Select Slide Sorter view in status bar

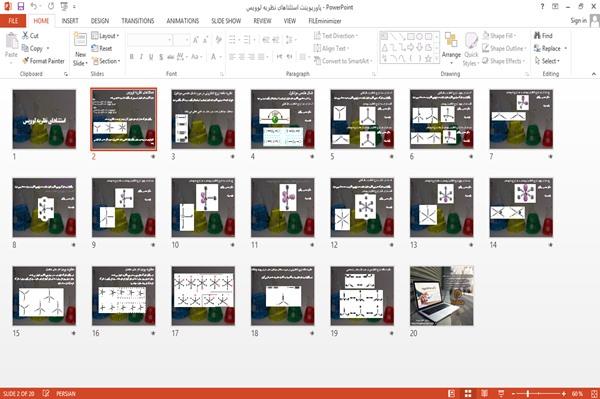(468, 394)
